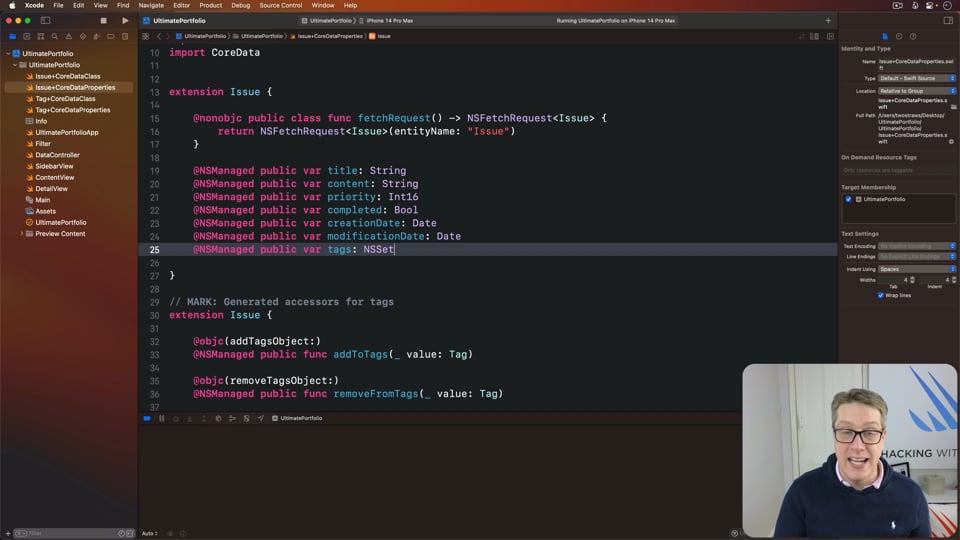This screenshot has width=960, height=540.
Task: Open the Report navigator
Action: pyautogui.click(x=125, y=37)
